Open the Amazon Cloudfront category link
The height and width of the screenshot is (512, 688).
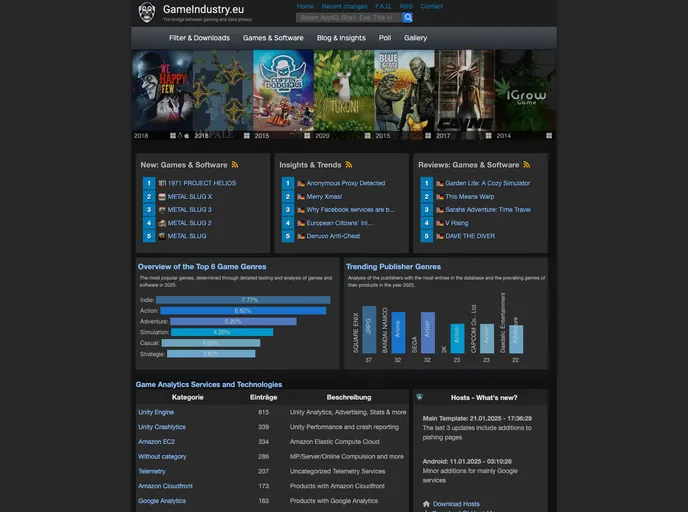[x=165, y=486]
